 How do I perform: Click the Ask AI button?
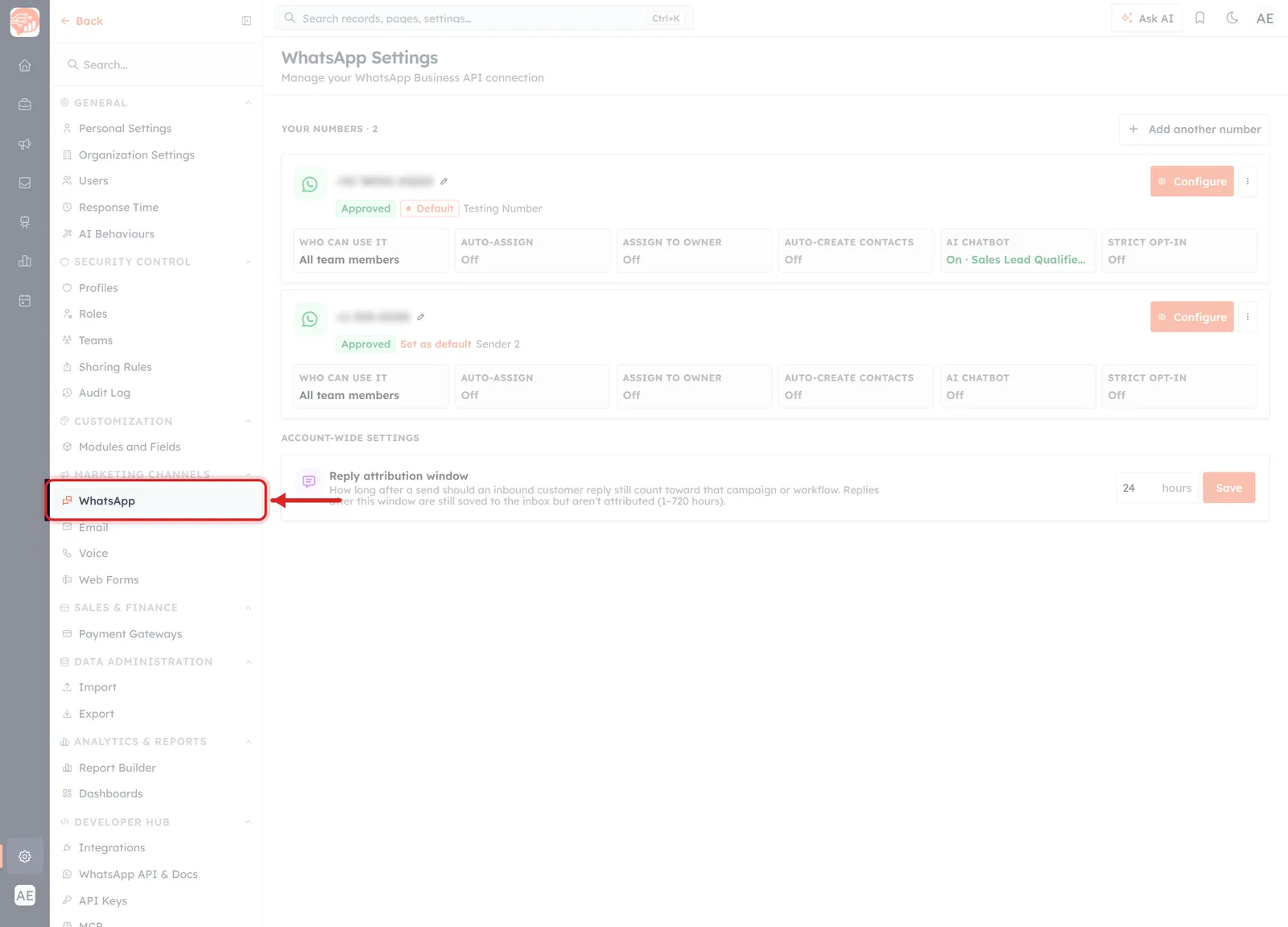coord(1147,18)
